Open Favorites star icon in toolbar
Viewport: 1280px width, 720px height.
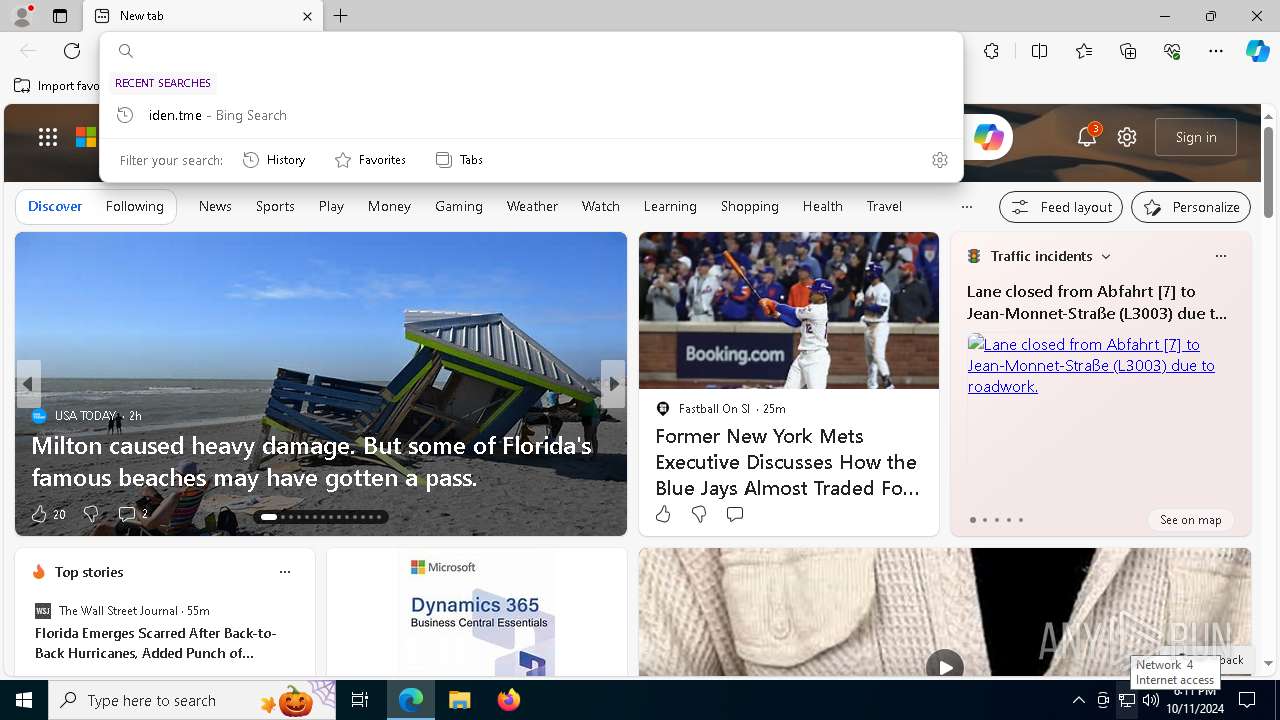(1084, 51)
